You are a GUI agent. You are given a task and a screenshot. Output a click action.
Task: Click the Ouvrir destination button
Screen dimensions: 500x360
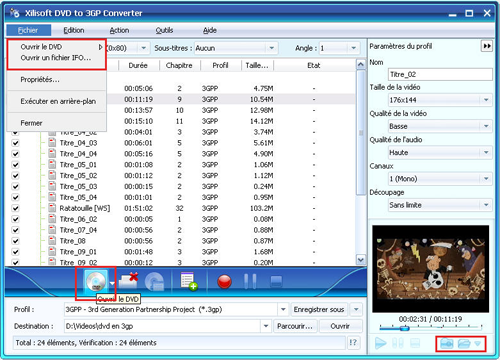coord(340,326)
